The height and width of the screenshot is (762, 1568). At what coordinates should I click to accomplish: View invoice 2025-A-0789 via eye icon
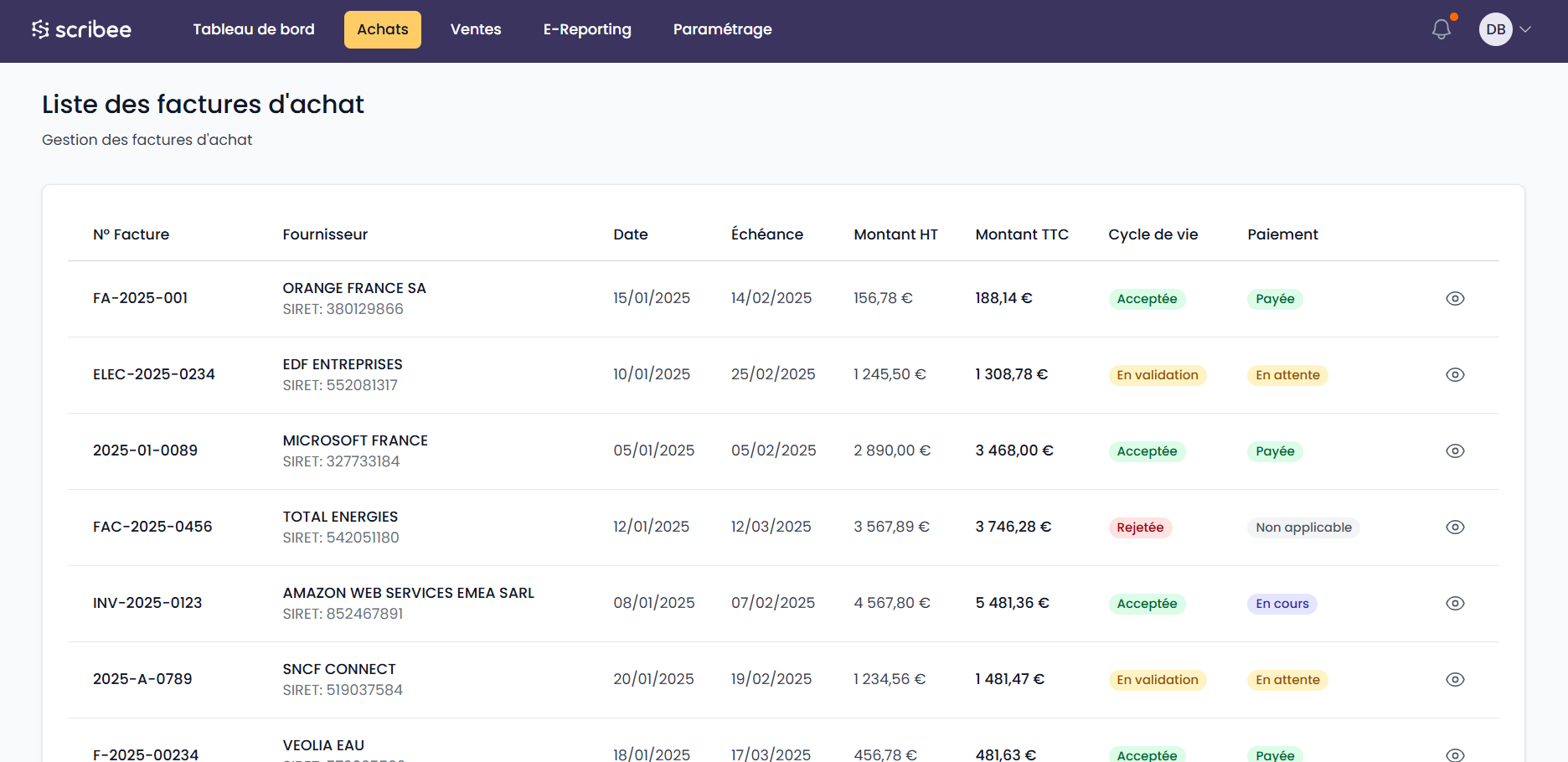tap(1455, 680)
